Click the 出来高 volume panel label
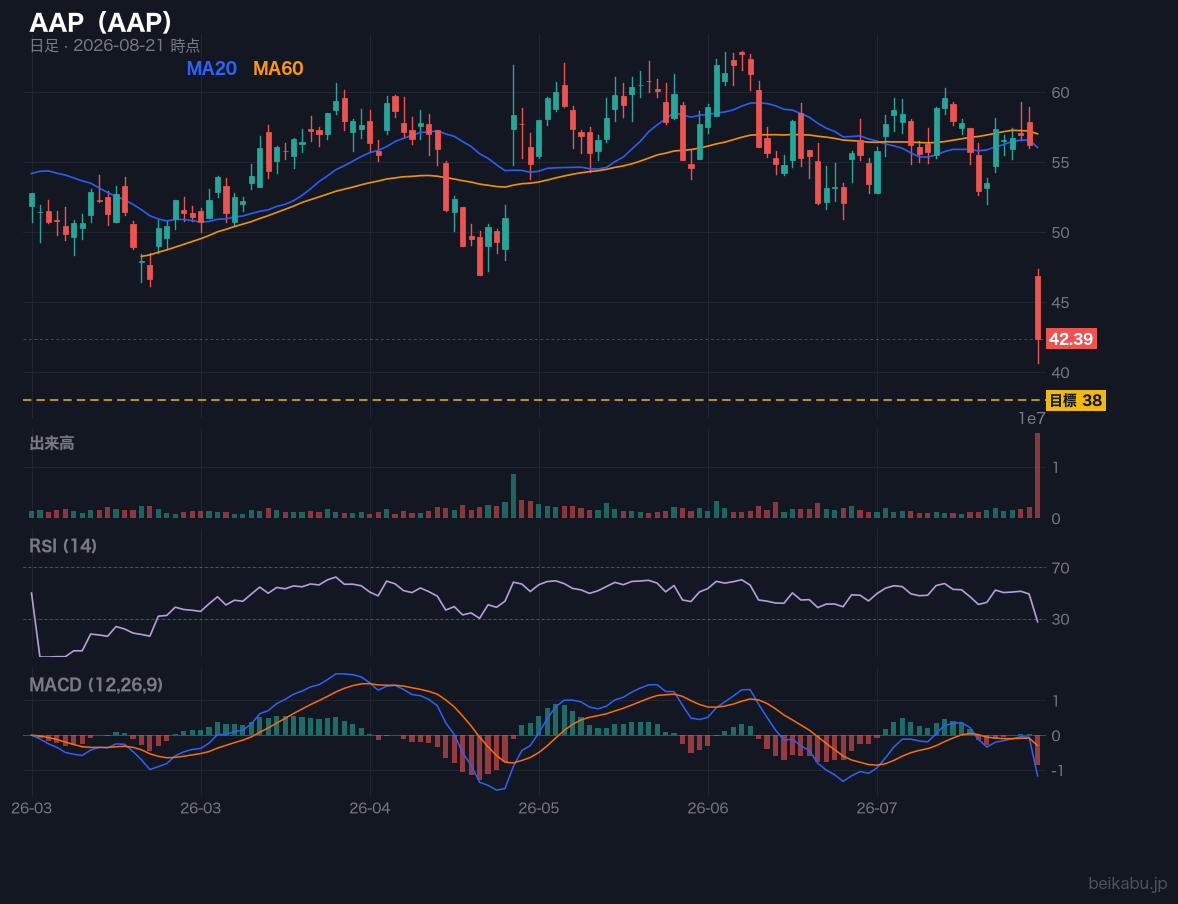The width and height of the screenshot is (1178, 904). pos(52,443)
